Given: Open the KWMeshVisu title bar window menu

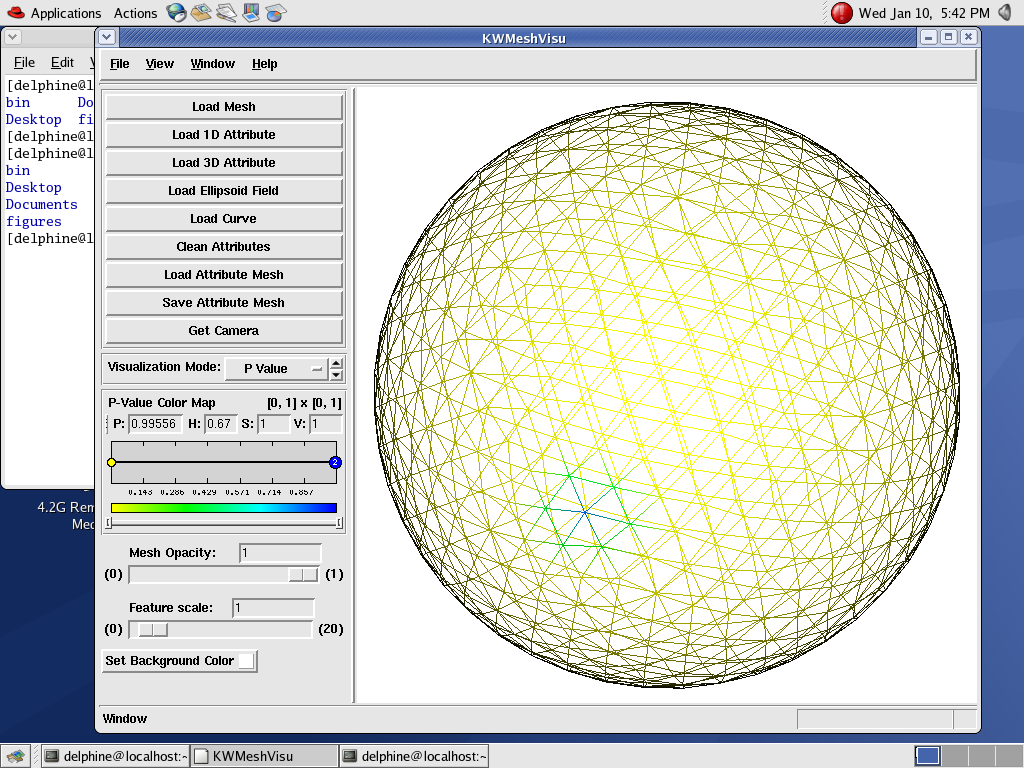Looking at the screenshot, I should [108, 38].
